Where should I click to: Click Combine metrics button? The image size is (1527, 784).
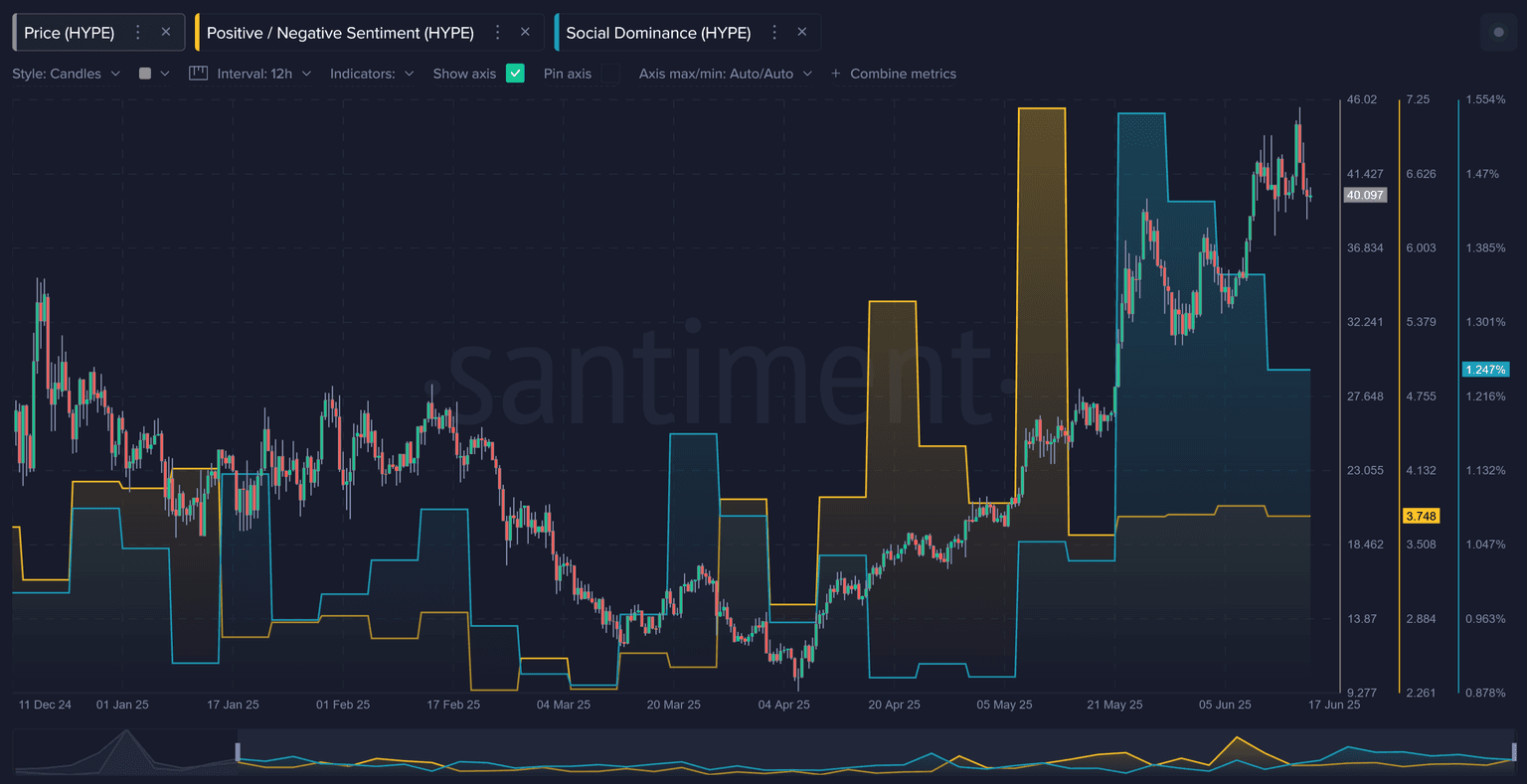pyautogui.click(x=893, y=74)
